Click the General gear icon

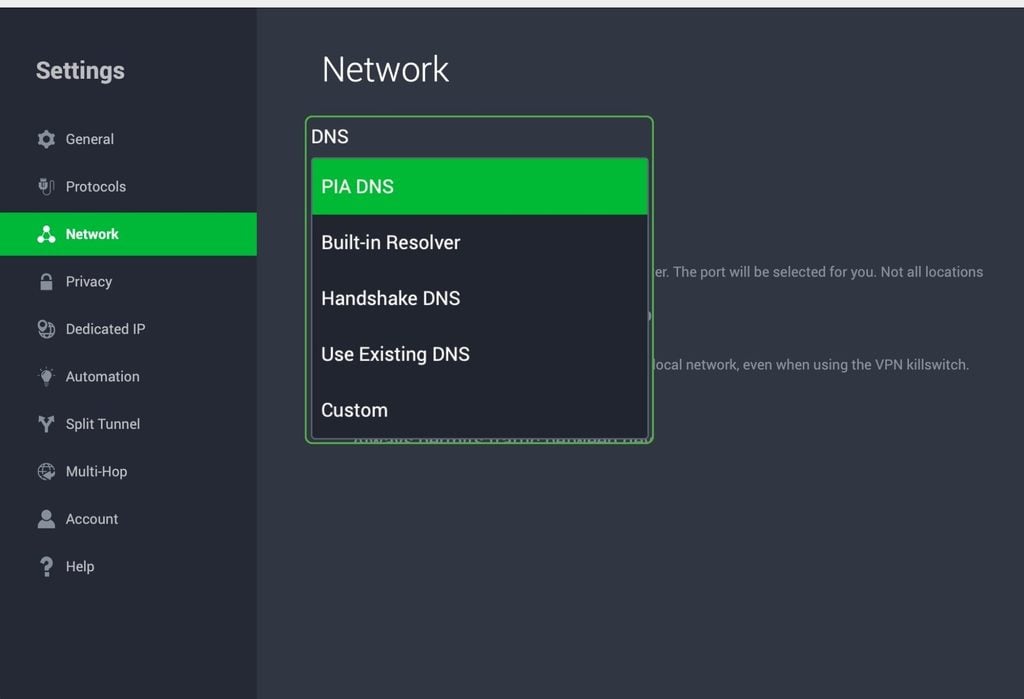tap(46, 139)
